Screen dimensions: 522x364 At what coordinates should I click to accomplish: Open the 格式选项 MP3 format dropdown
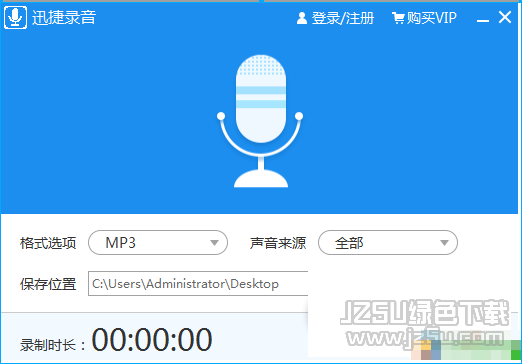158,243
